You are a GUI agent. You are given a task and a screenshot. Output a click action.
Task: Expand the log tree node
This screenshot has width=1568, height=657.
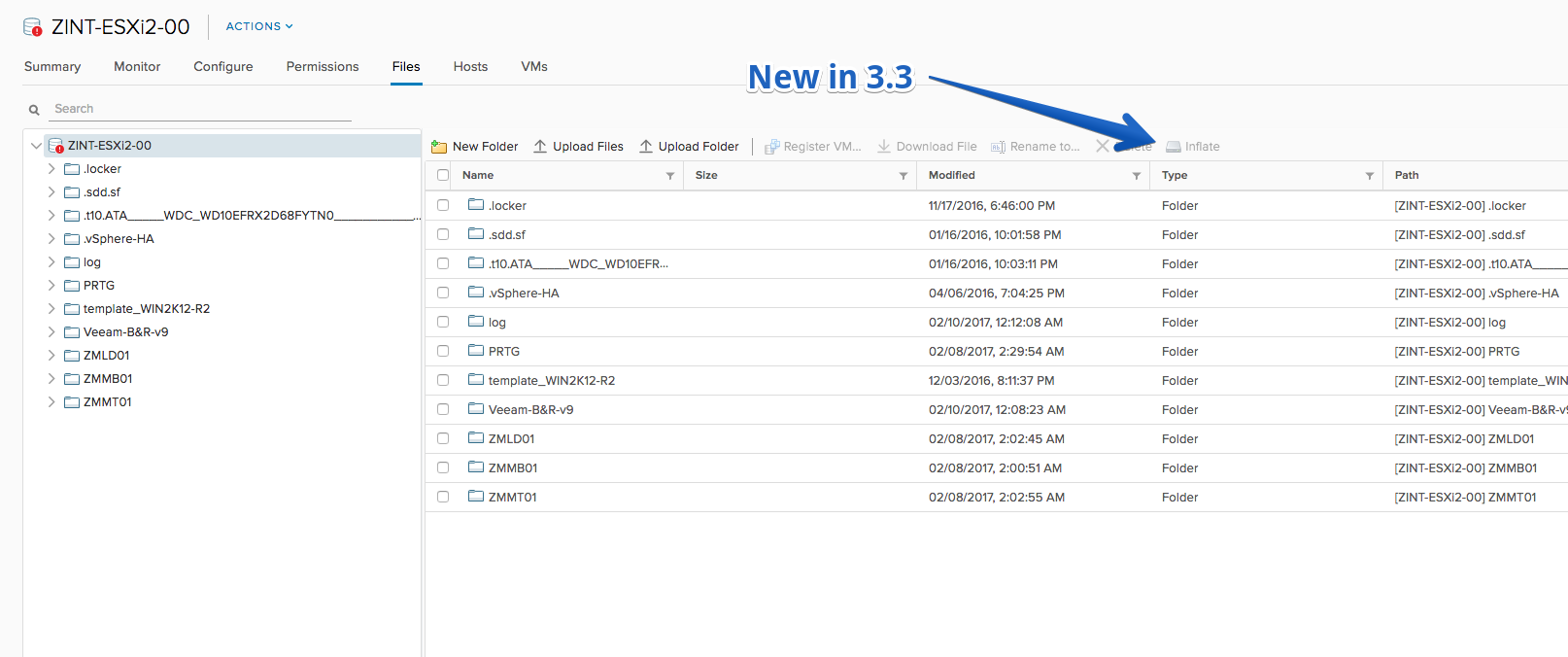pyautogui.click(x=51, y=262)
